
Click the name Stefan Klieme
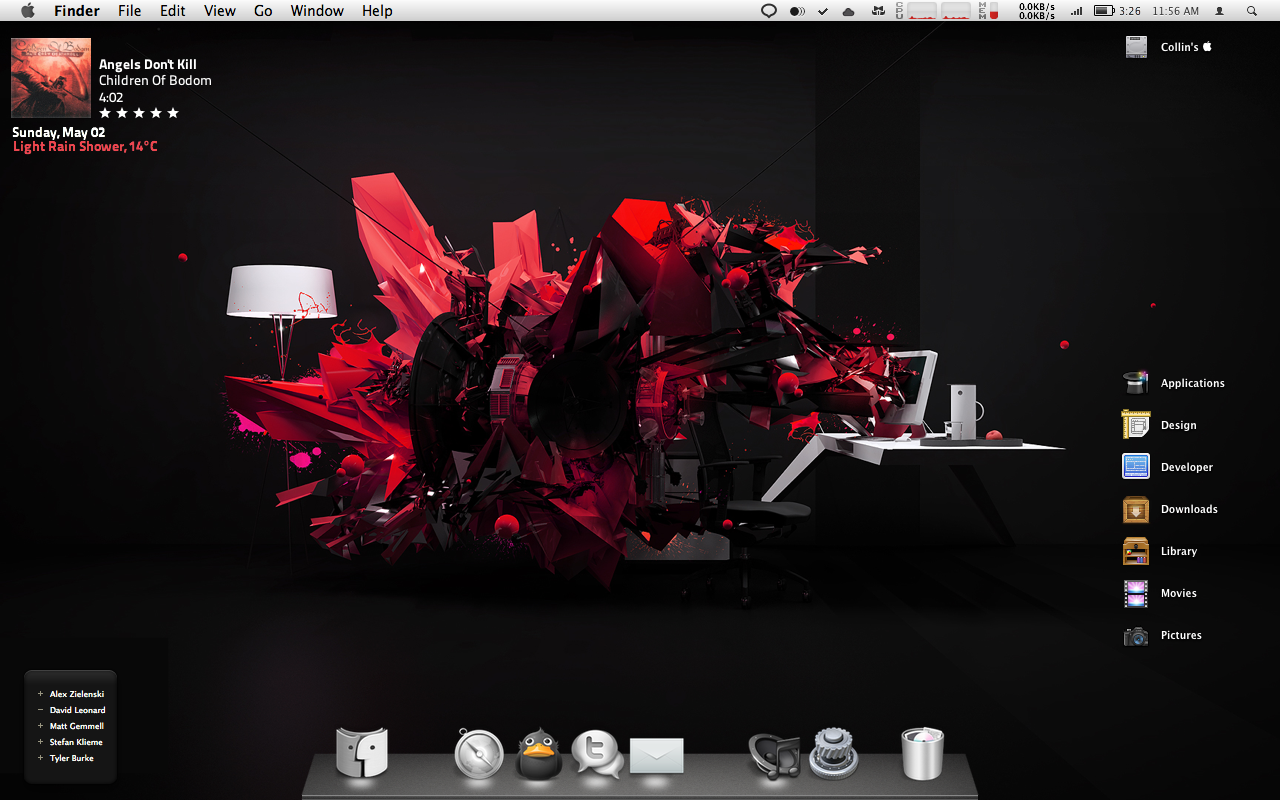point(76,742)
